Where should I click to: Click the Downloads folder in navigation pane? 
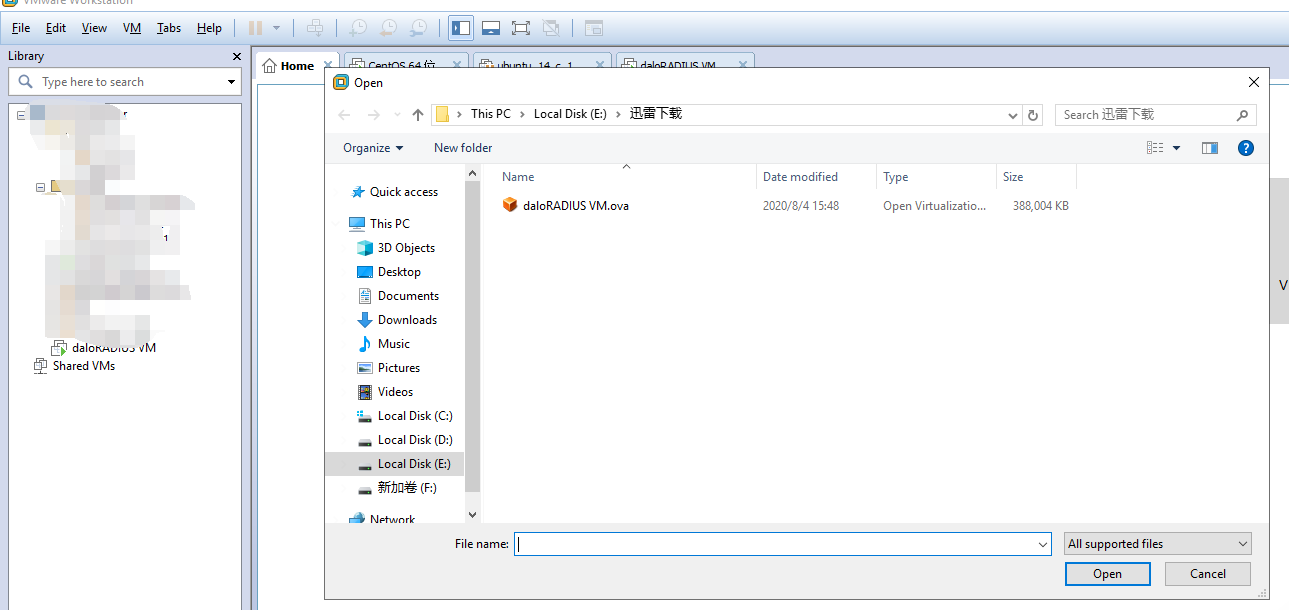coord(406,320)
